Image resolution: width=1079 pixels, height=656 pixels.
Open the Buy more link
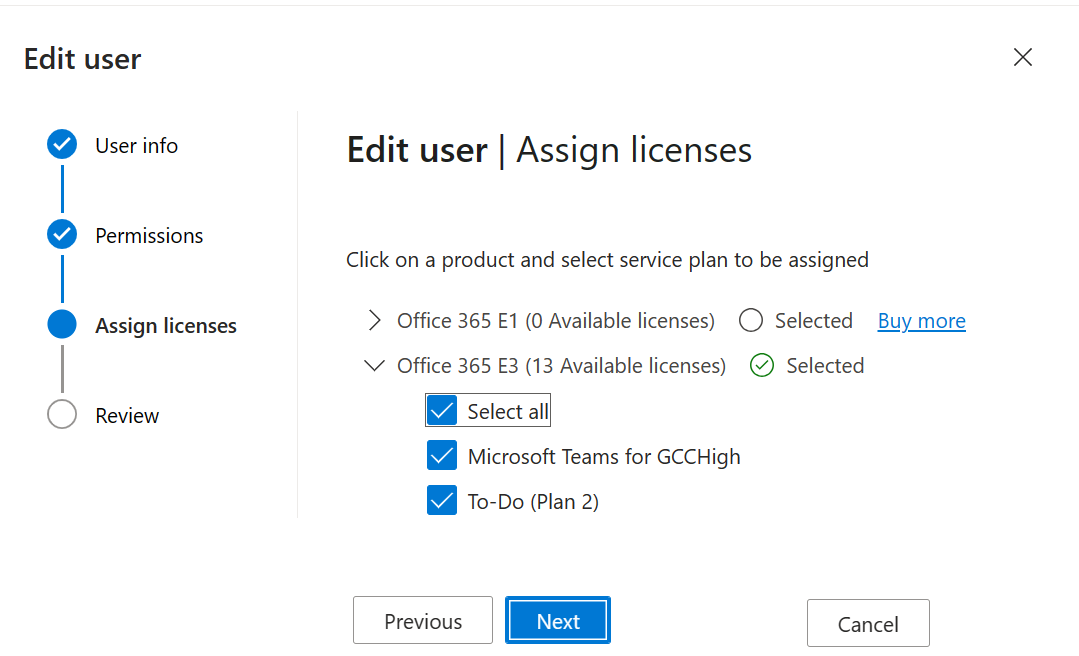(921, 321)
